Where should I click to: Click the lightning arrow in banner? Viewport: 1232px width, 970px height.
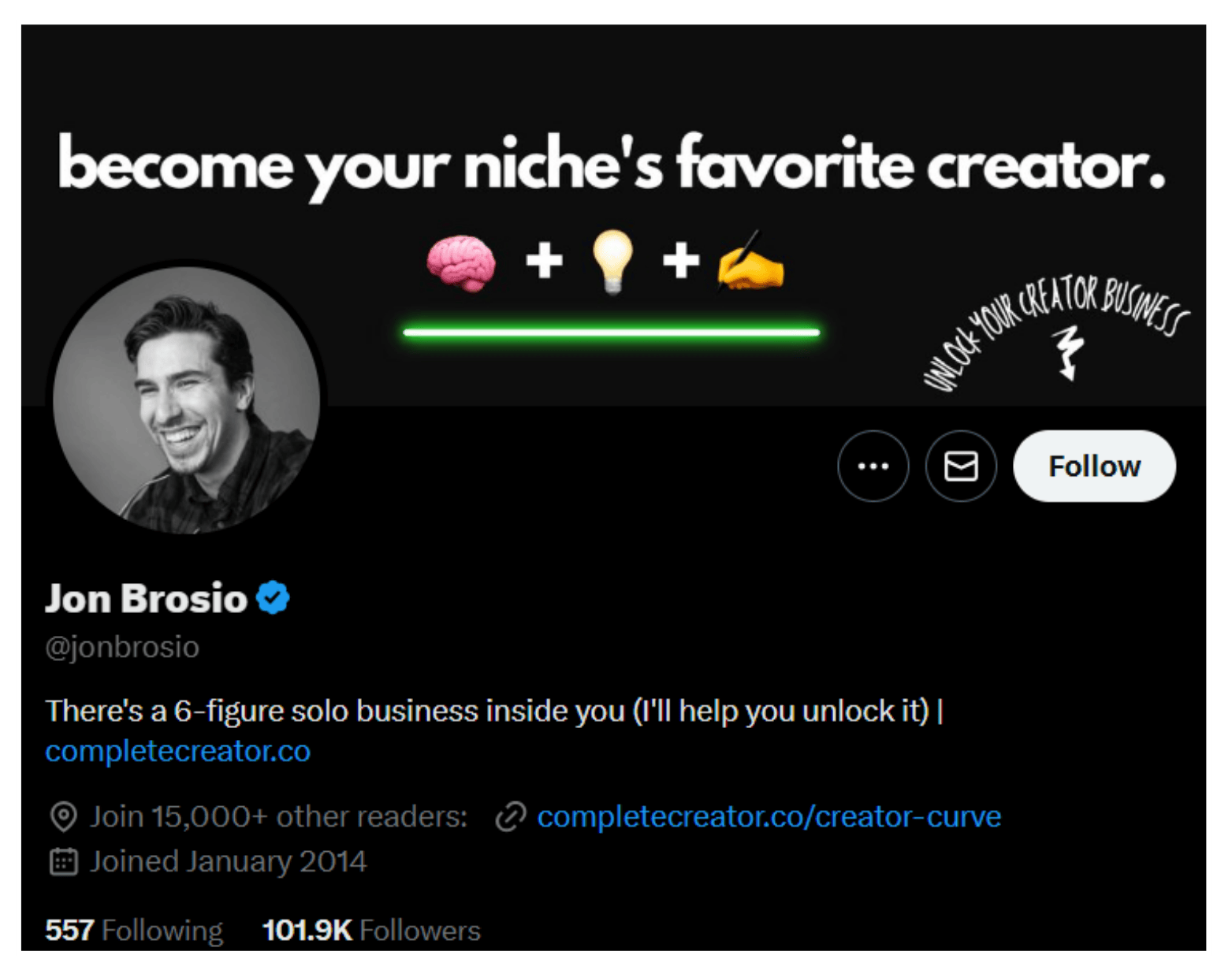(1068, 352)
